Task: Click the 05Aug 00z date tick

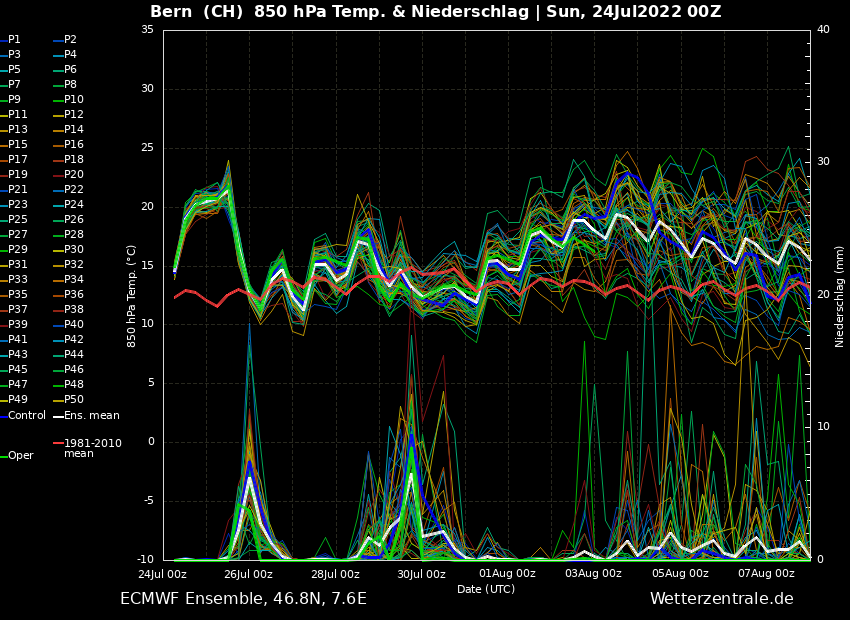Action: coord(680,574)
